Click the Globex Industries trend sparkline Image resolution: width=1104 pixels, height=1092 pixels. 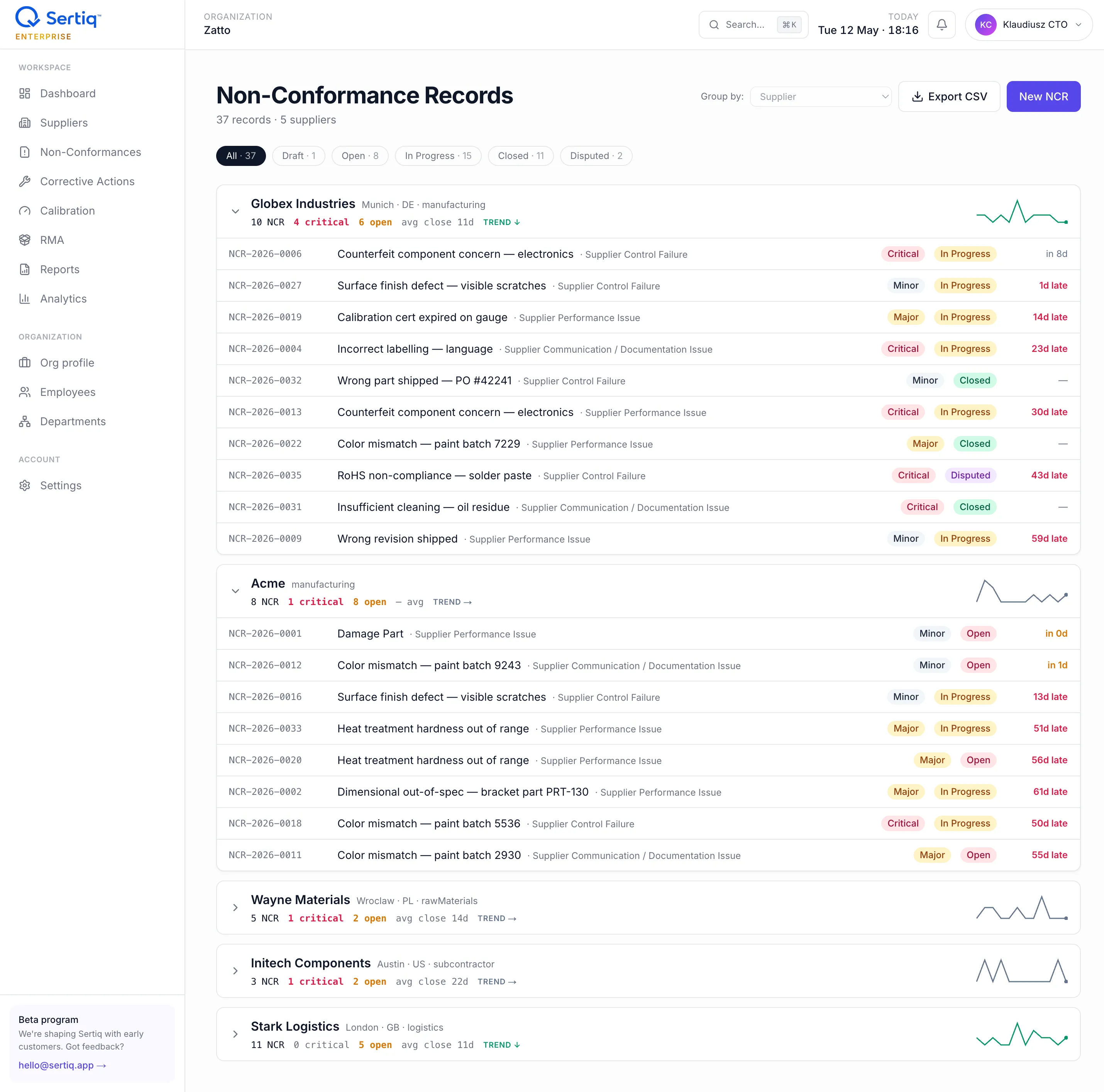pos(1022,211)
